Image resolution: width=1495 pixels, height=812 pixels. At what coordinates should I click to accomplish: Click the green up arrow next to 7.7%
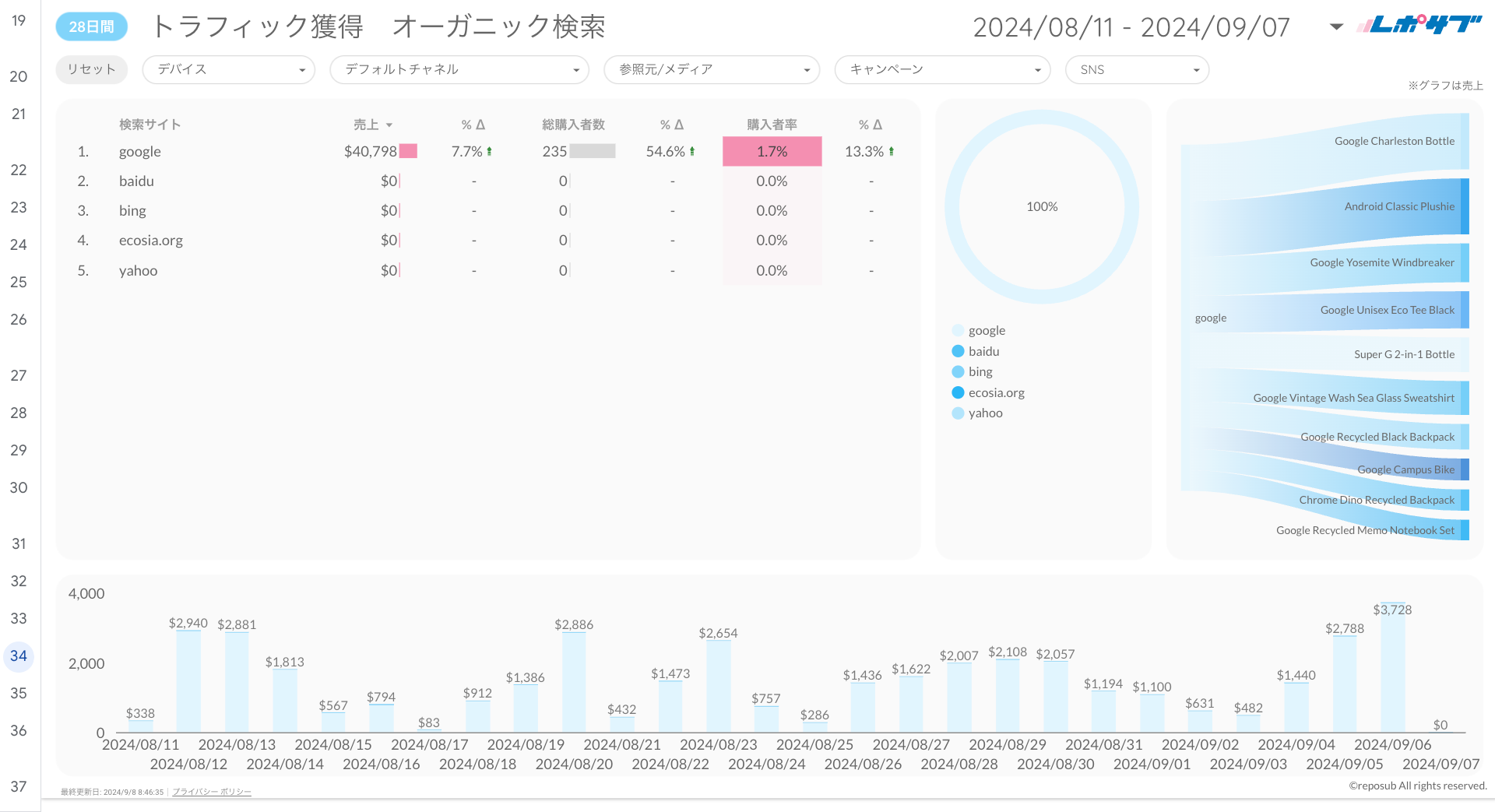(490, 151)
